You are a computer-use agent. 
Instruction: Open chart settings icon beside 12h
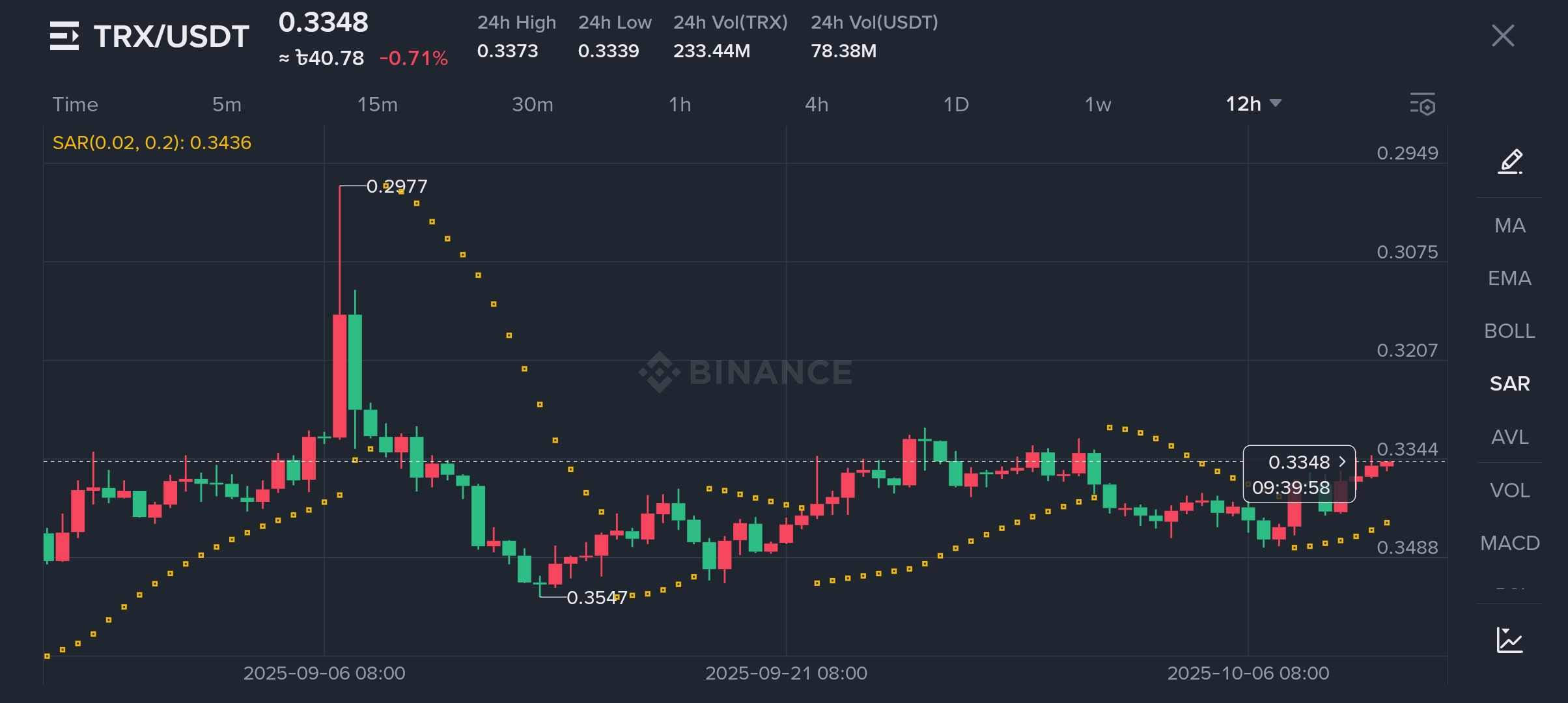tap(1422, 104)
